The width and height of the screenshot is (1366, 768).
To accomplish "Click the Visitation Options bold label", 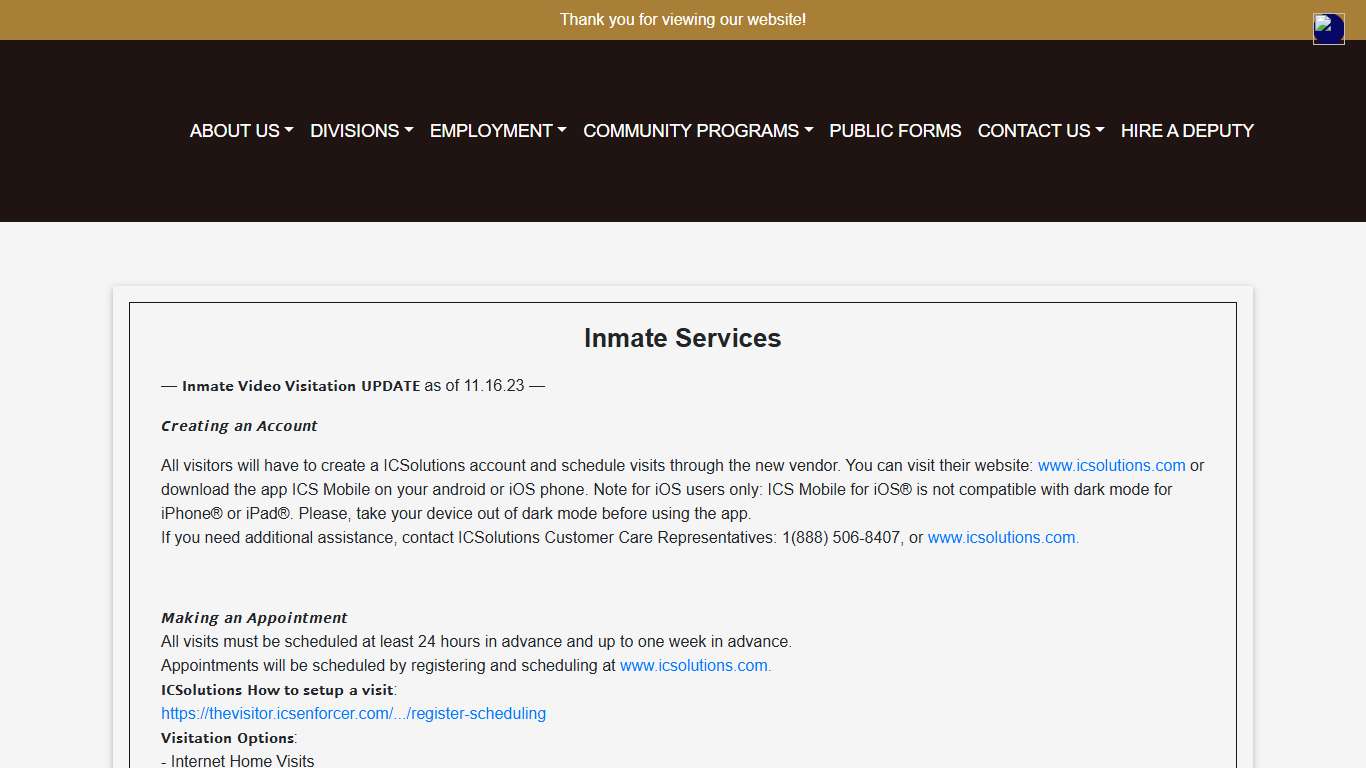I will click(224, 737).
